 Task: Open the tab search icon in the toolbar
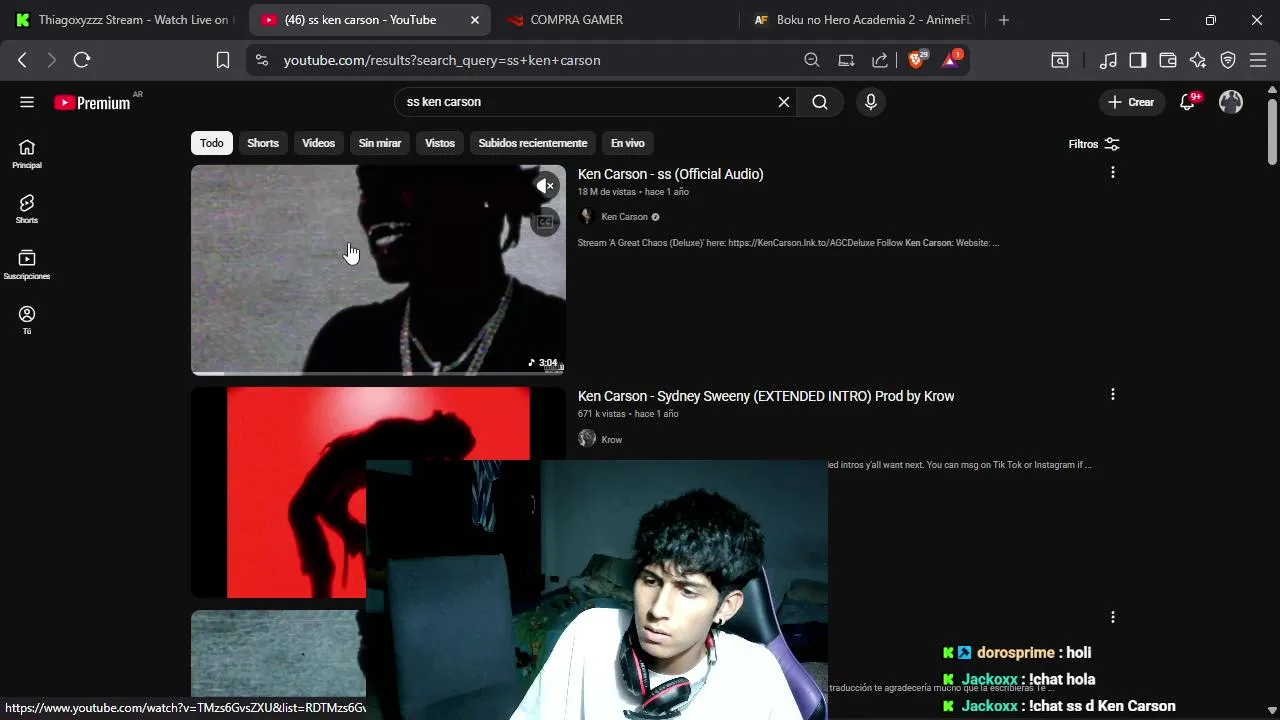pyautogui.click(x=1060, y=60)
